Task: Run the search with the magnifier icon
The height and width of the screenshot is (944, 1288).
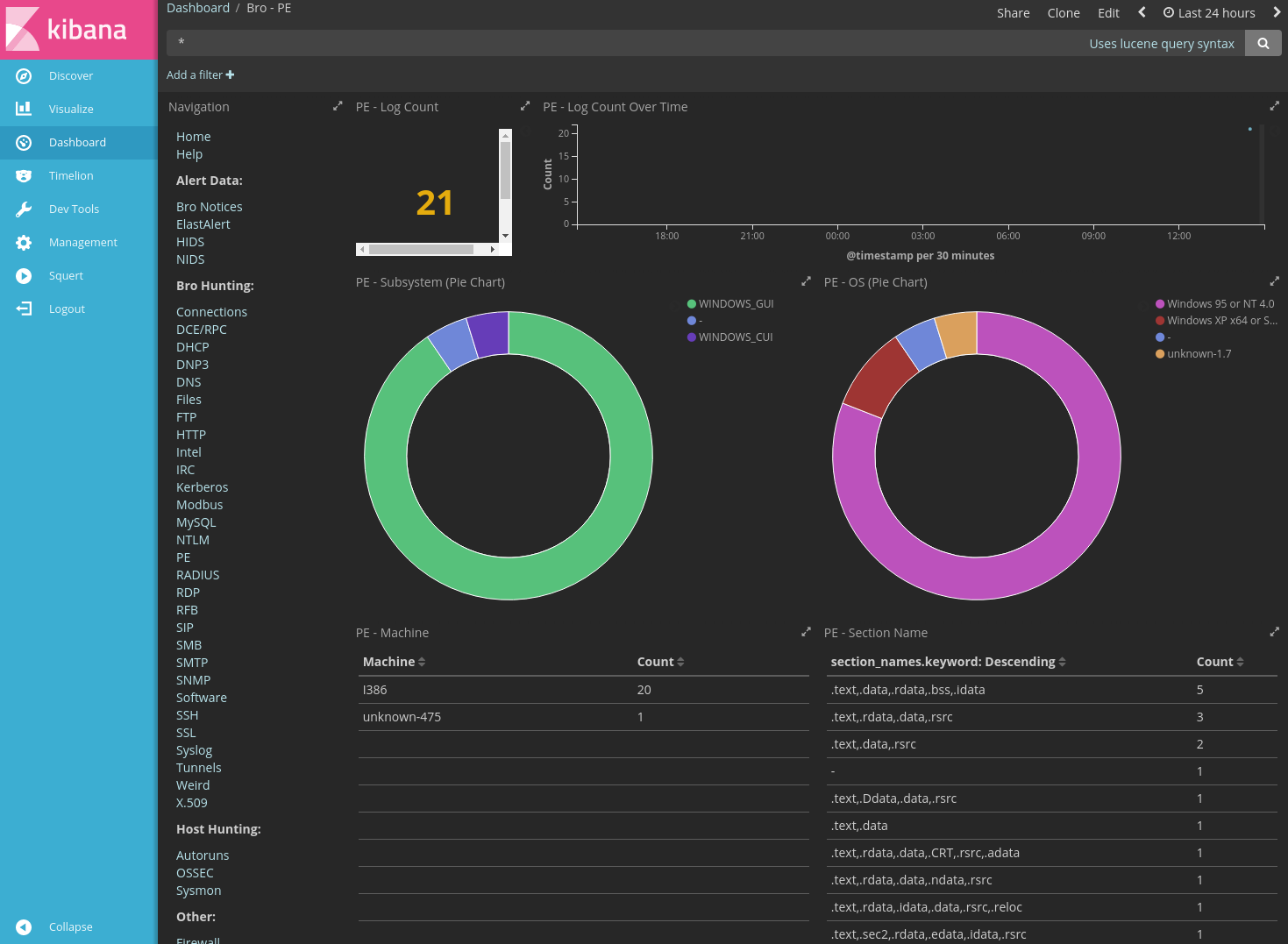Action: pyautogui.click(x=1263, y=43)
